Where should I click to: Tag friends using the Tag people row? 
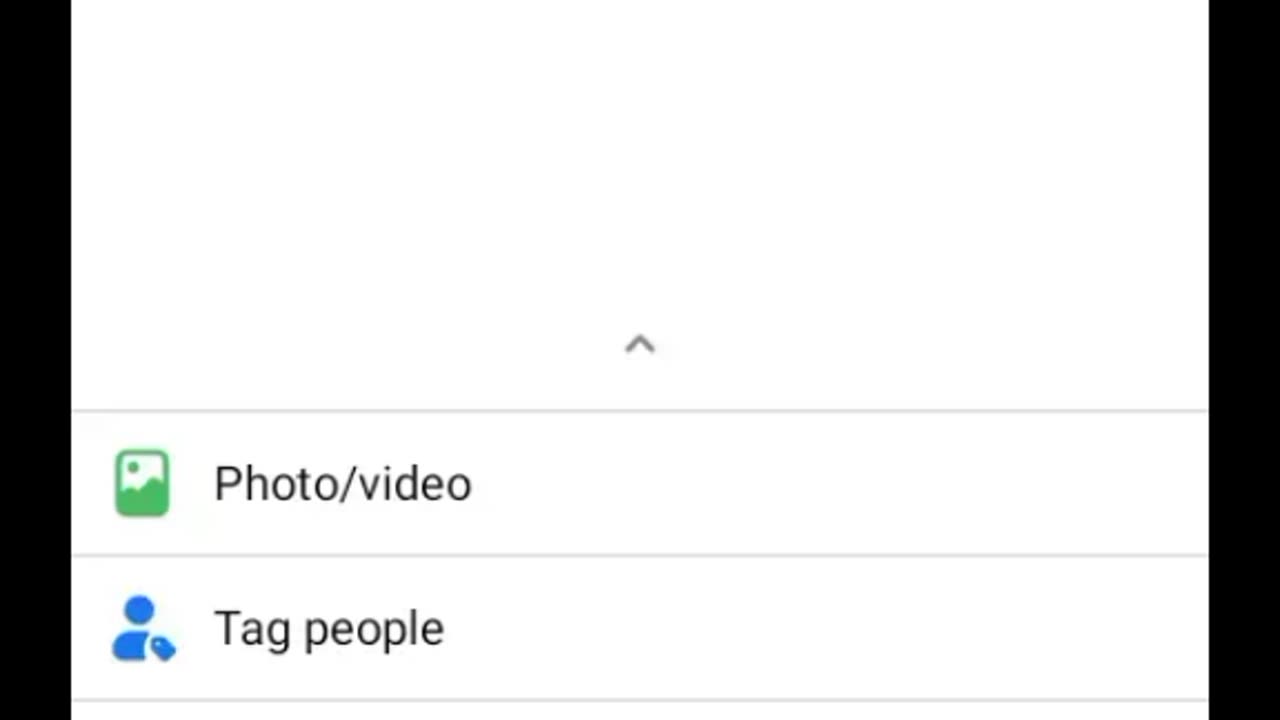tap(640, 628)
